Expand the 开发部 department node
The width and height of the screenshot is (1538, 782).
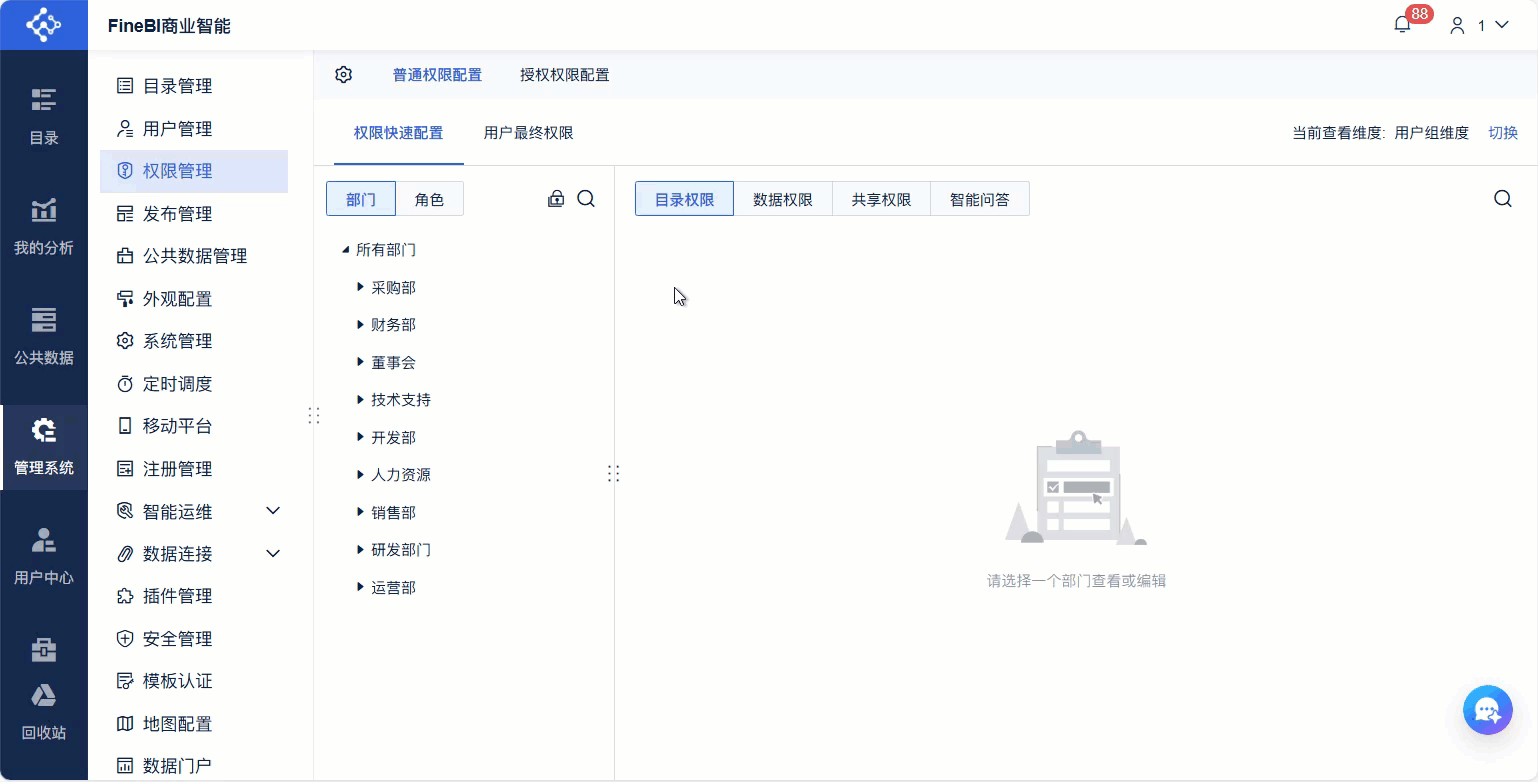pyautogui.click(x=361, y=437)
